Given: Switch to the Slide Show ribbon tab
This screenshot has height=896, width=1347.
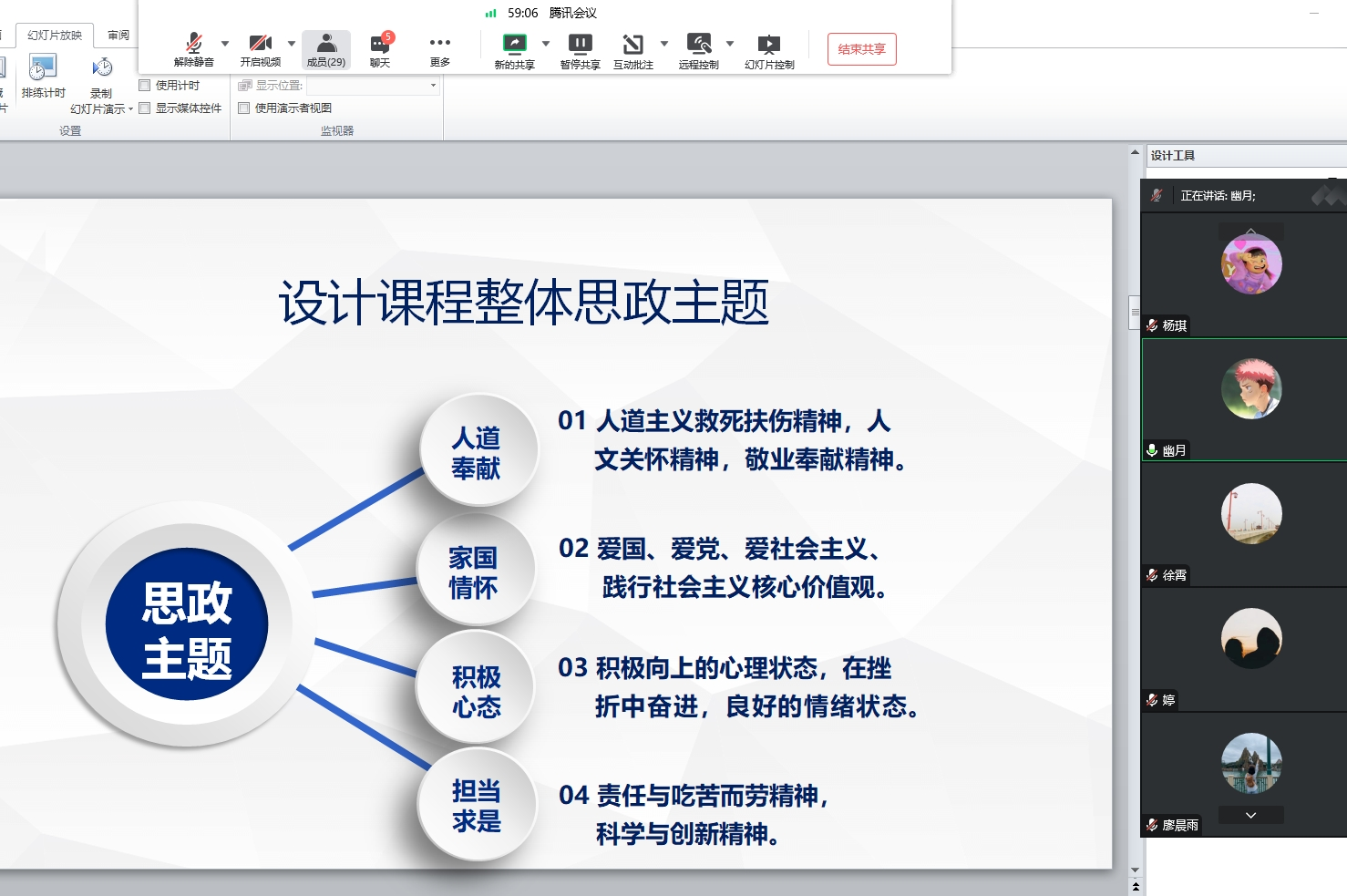Looking at the screenshot, I should [x=55, y=36].
